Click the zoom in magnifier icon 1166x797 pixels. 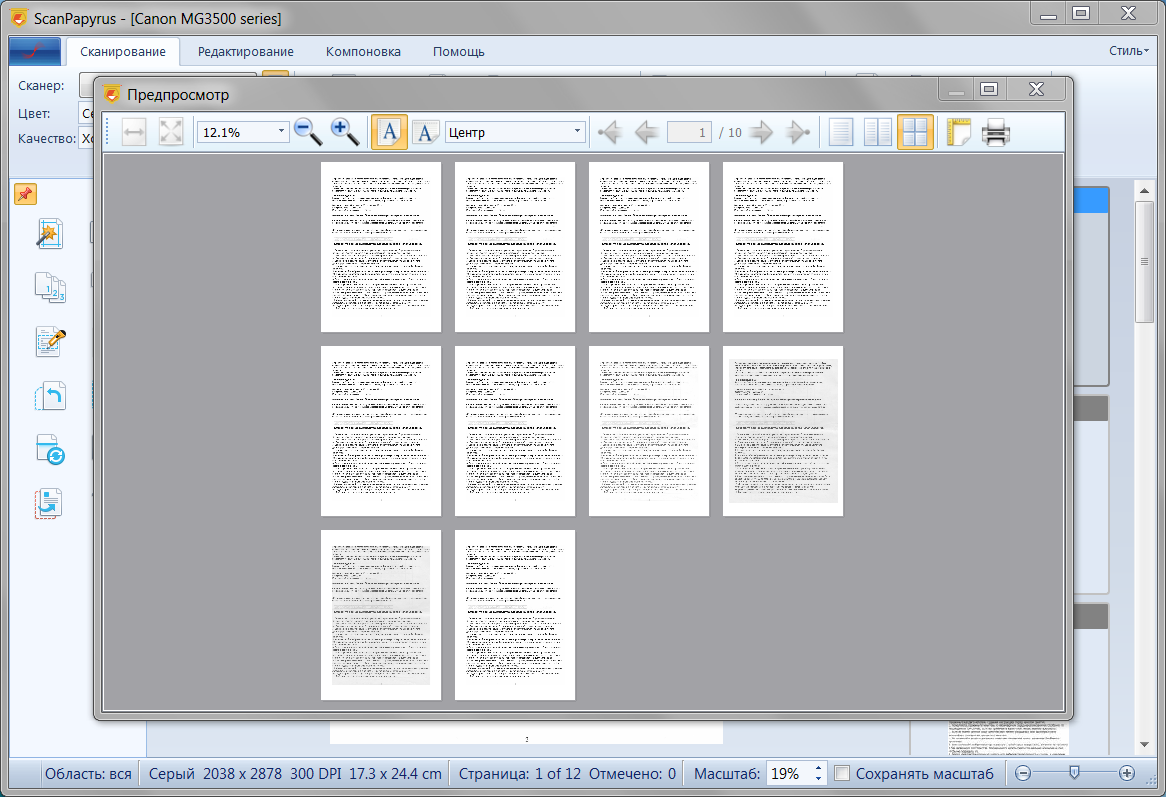(345, 131)
